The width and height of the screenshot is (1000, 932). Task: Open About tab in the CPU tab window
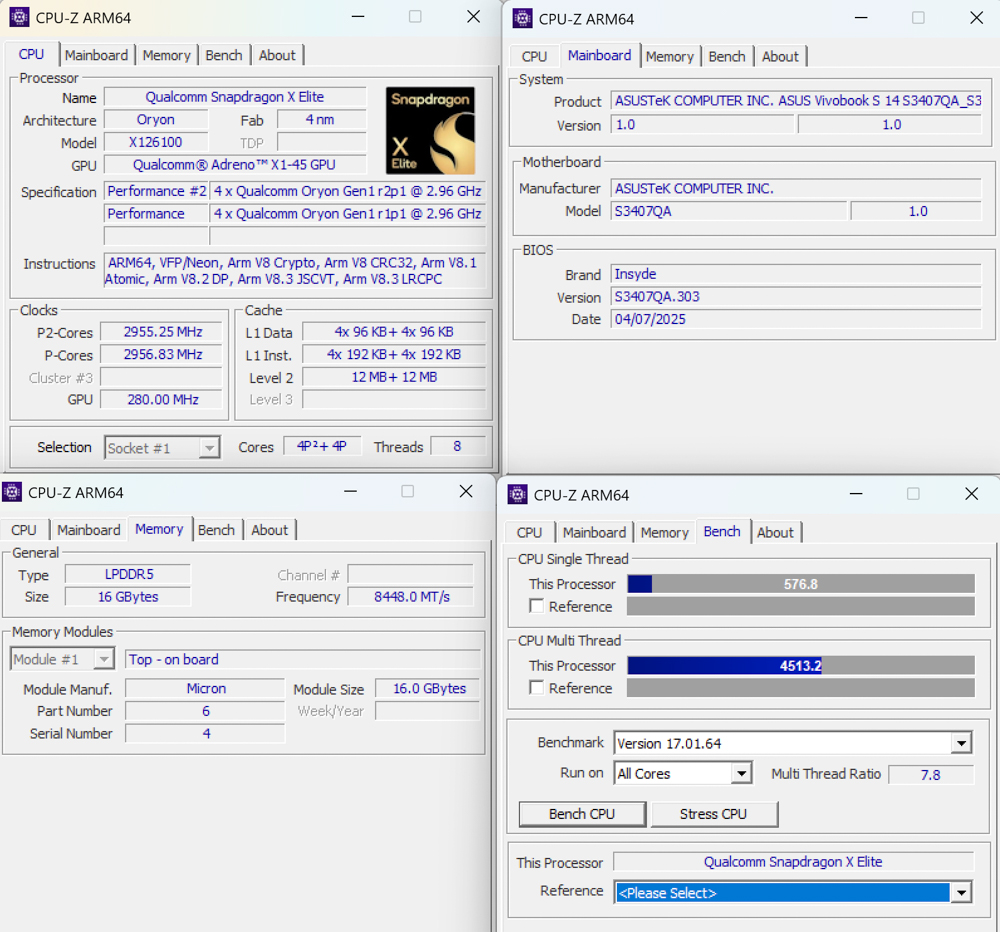pos(277,55)
